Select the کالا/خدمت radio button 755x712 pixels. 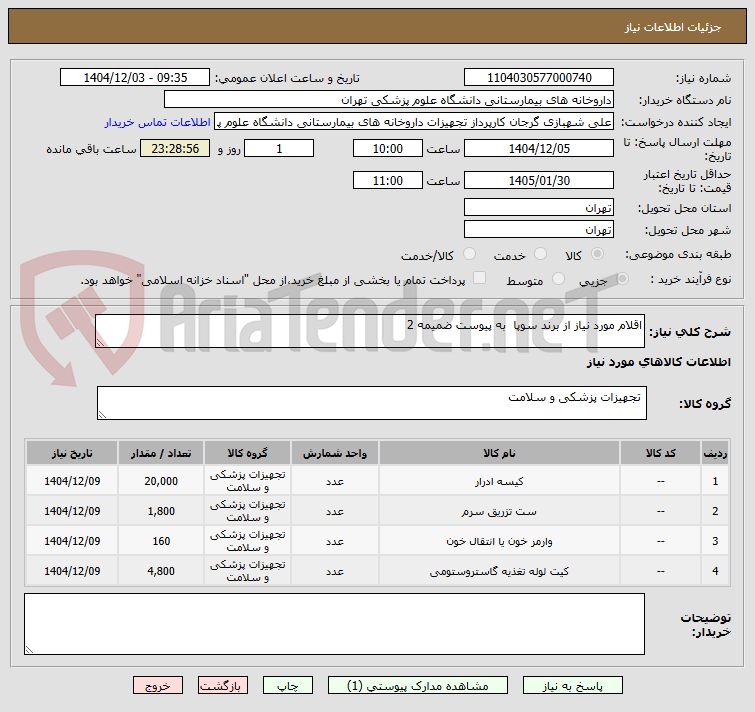point(469,254)
